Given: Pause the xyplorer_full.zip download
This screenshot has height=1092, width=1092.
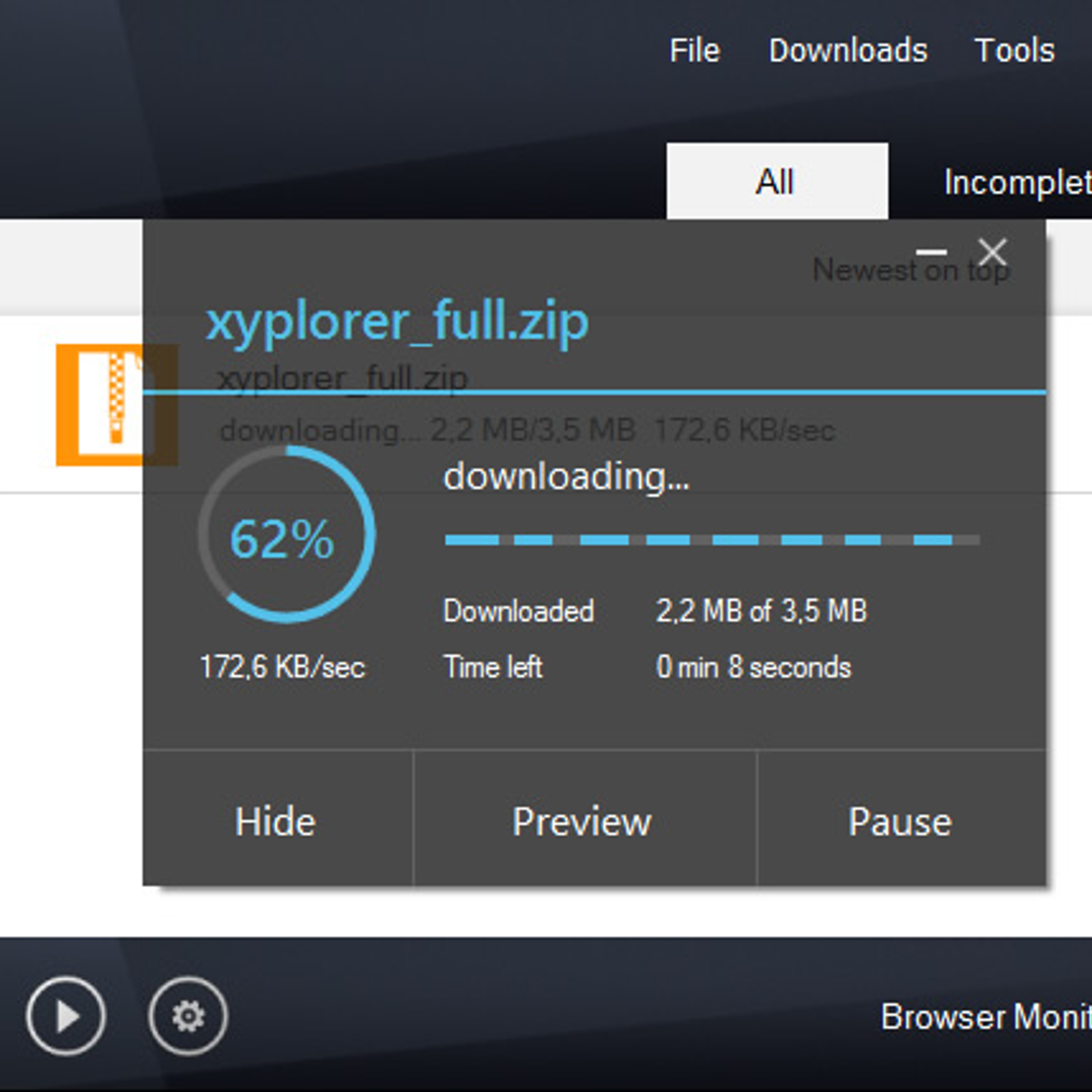Looking at the screenshot, I should pos(901,819).
